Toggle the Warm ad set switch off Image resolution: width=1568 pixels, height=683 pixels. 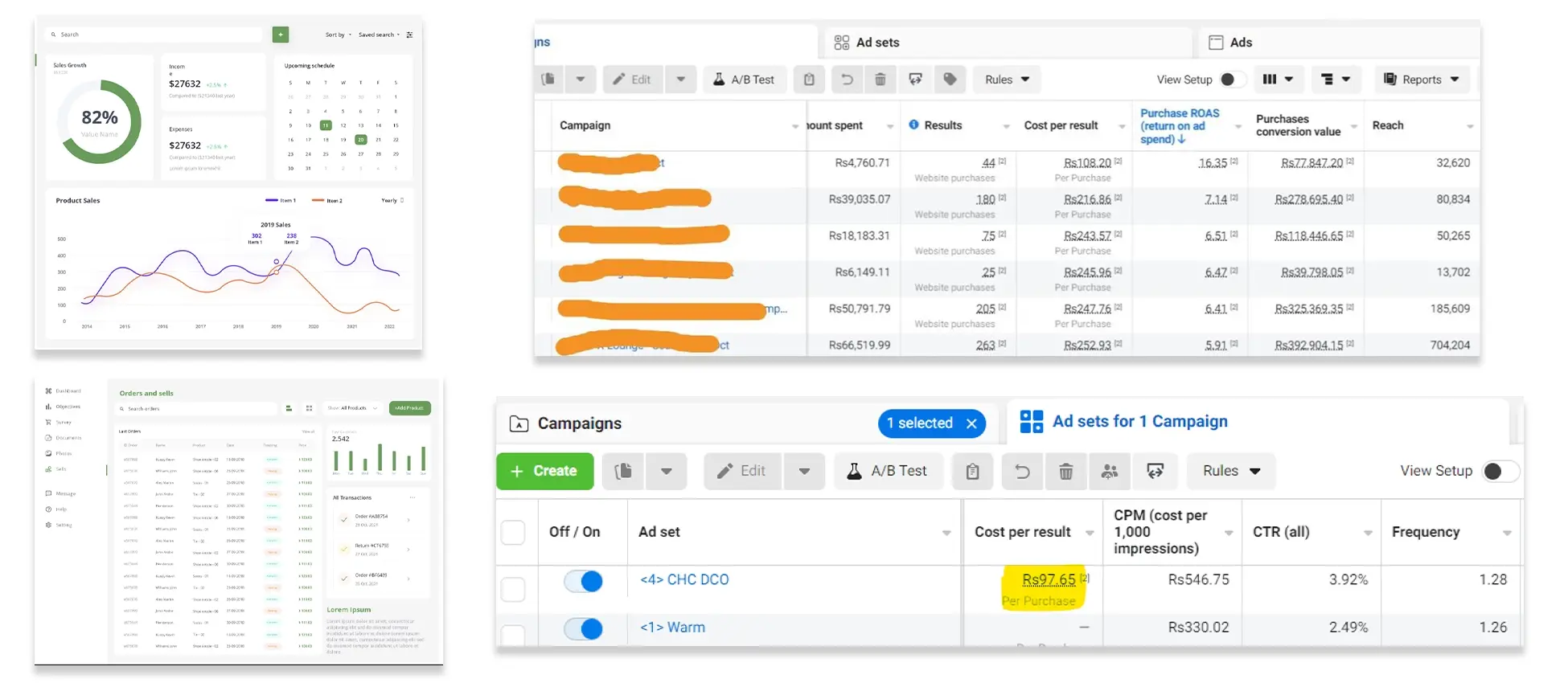point(583,628)
